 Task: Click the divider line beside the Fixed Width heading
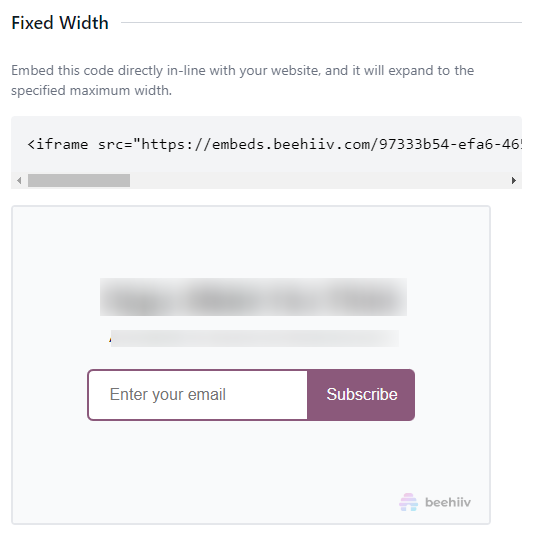(321, 23)
